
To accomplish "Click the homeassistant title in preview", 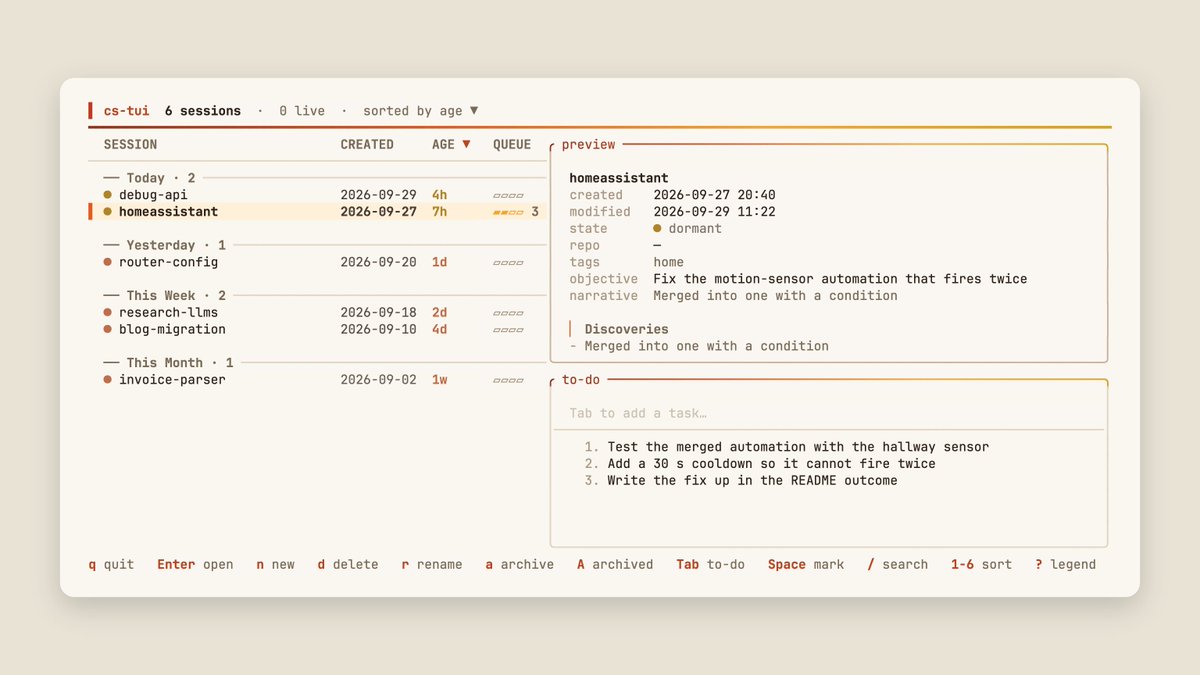I will (619, 178).
